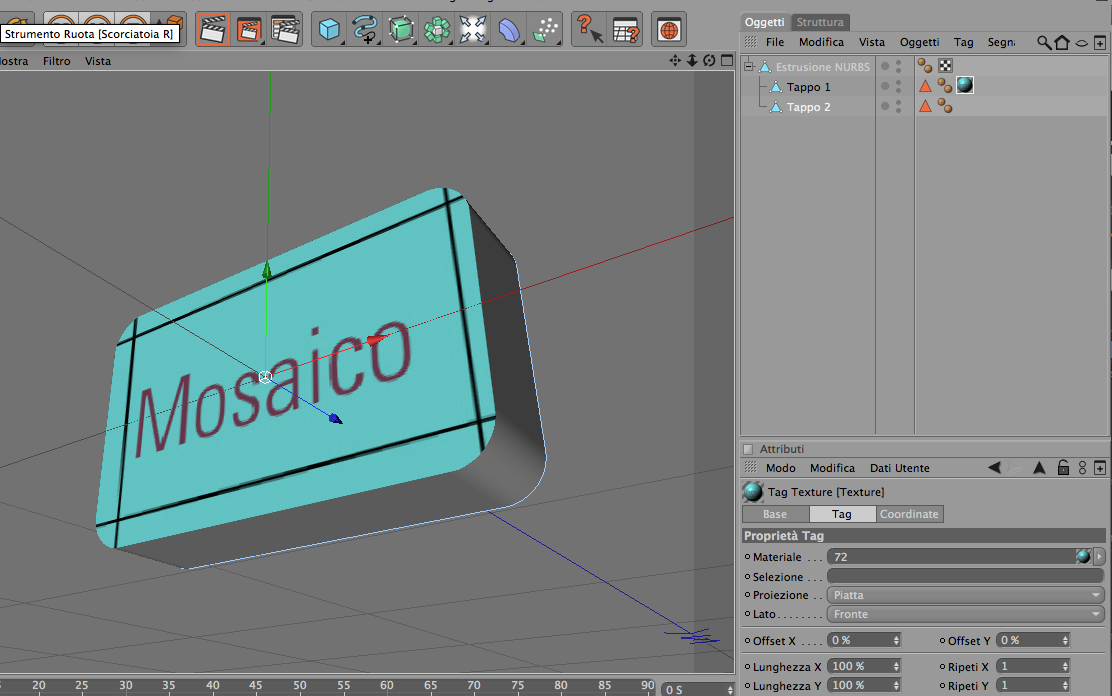
Task: Toggle the Proiezione animation dot
Action: pyautogui.click(x=747, y=595)
